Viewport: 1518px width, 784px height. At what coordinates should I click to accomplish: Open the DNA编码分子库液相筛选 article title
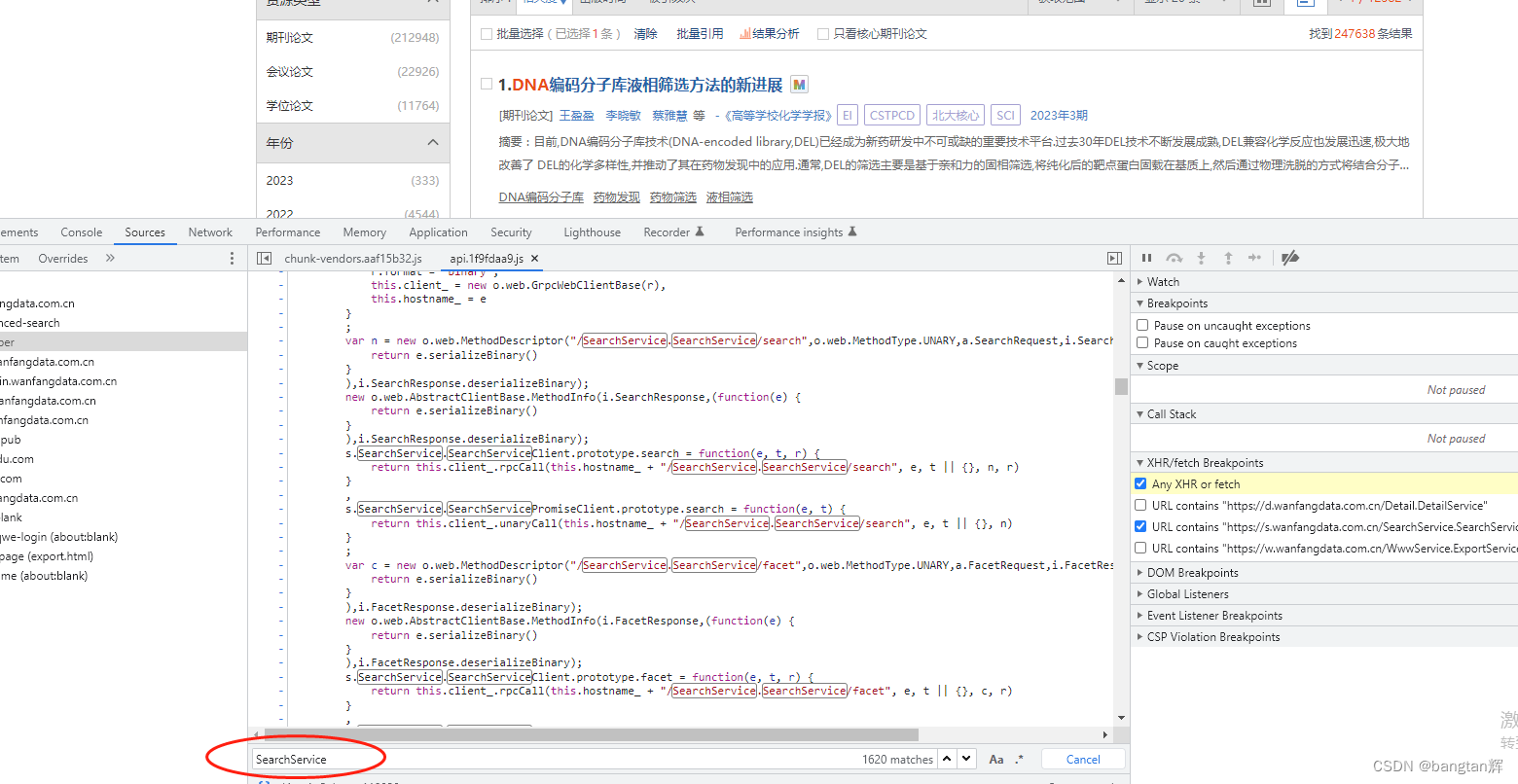[x=640, y=85]
